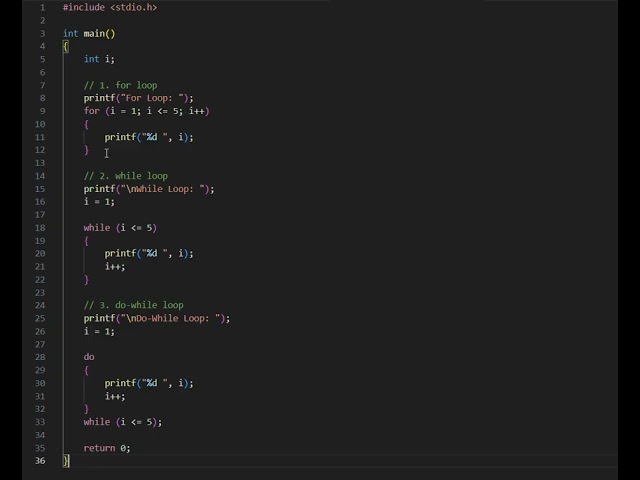This screenshot has width=640, height=480.
Task: Click the for loop opening brace on line 10
Action: pyautogui.click(x=87, y=124)
